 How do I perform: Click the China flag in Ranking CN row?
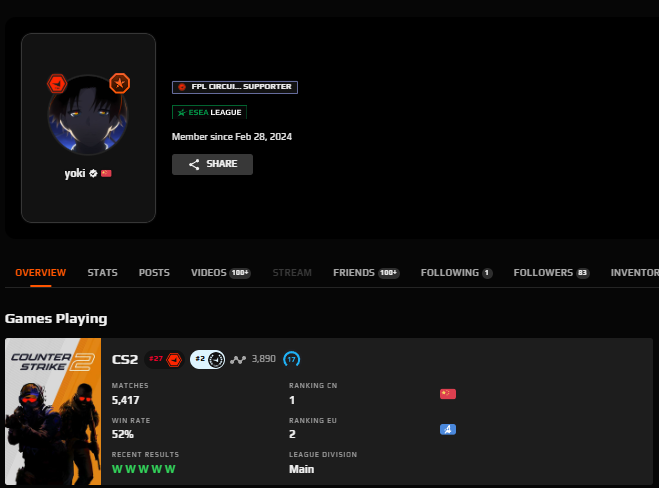[448, 394]
